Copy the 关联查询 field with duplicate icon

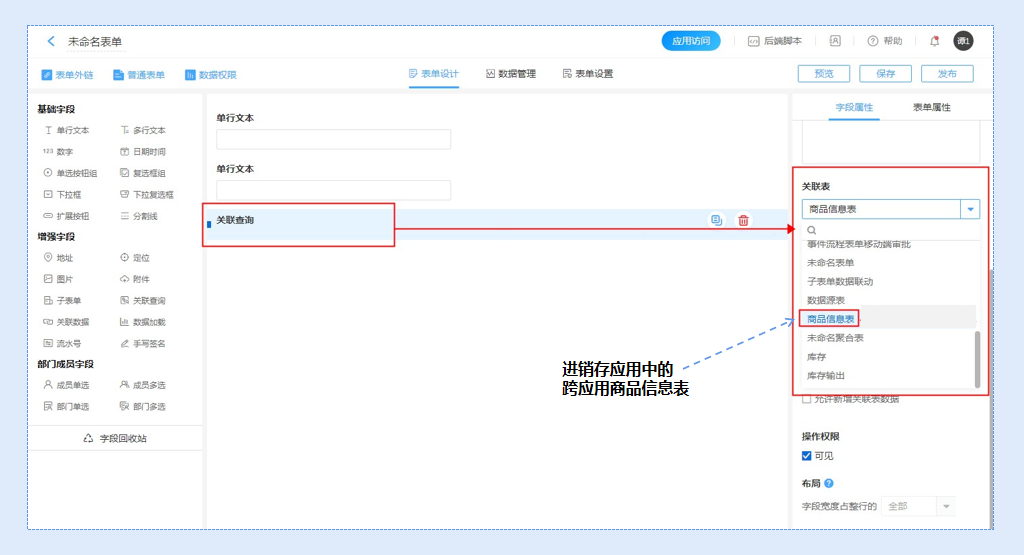tap(716, 220)
